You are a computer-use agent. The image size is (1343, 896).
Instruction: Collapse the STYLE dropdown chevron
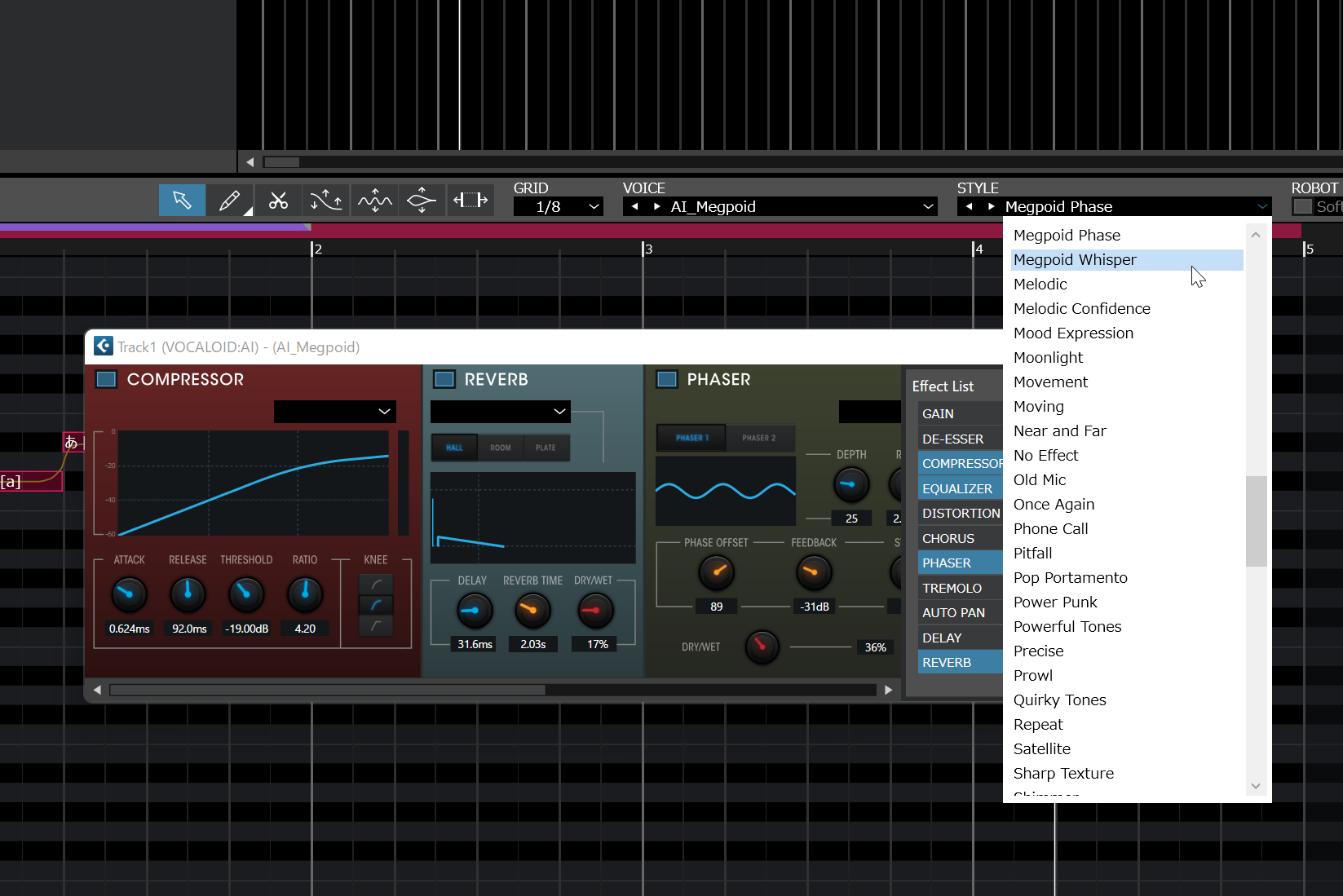click(x=1262, y=206)
